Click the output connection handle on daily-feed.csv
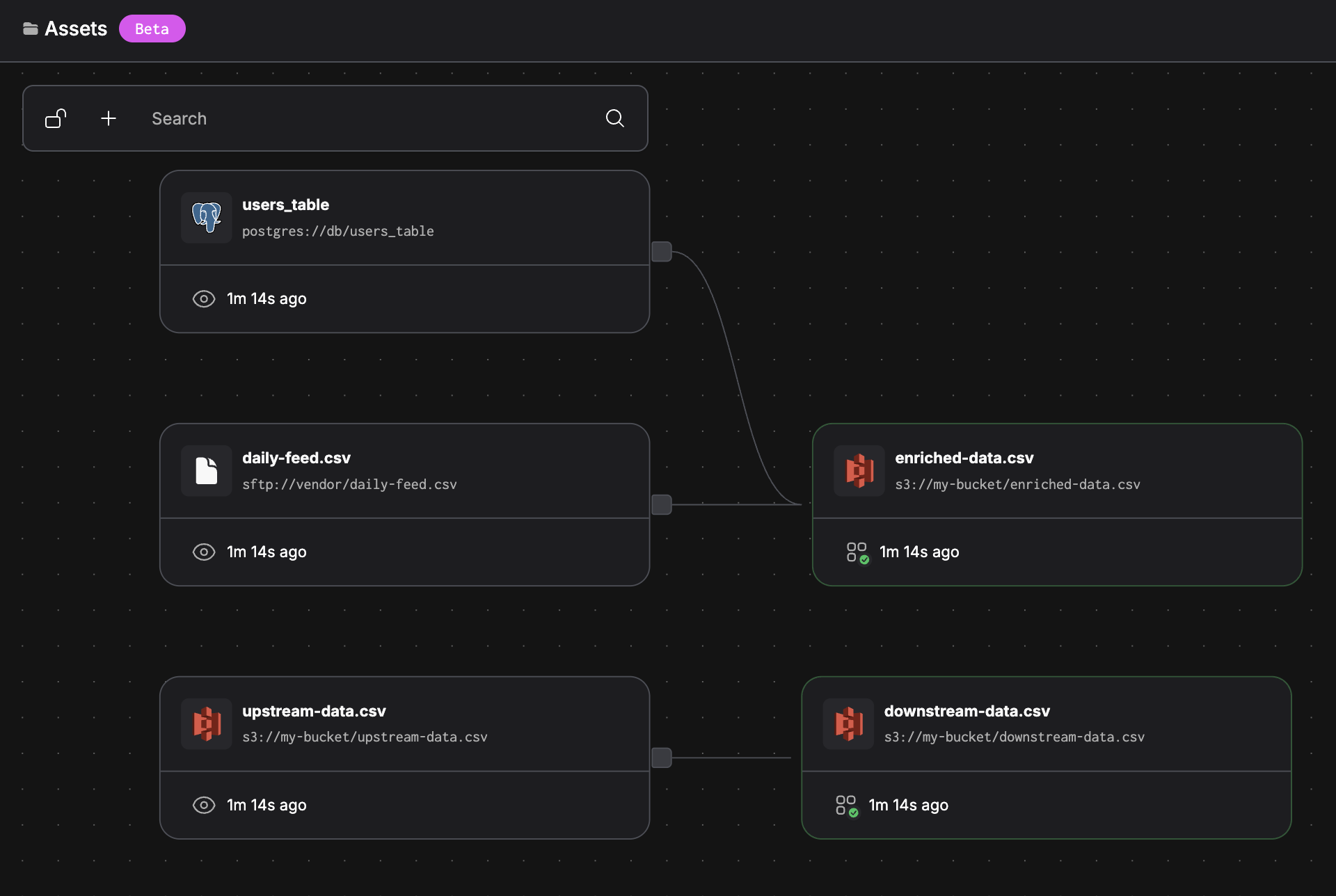 click(662, 504)
